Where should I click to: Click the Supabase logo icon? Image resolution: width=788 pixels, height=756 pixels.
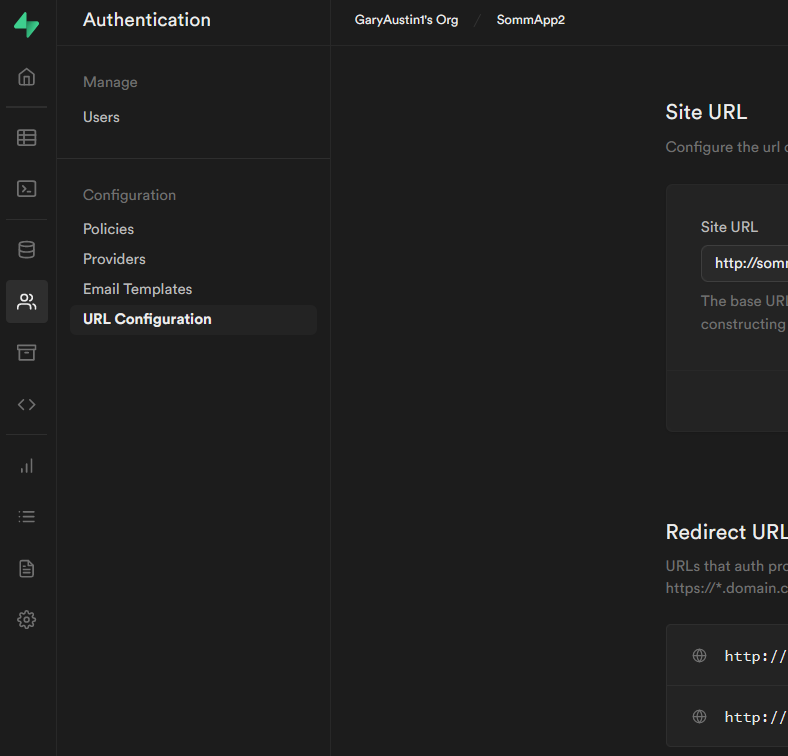(27, 26)
